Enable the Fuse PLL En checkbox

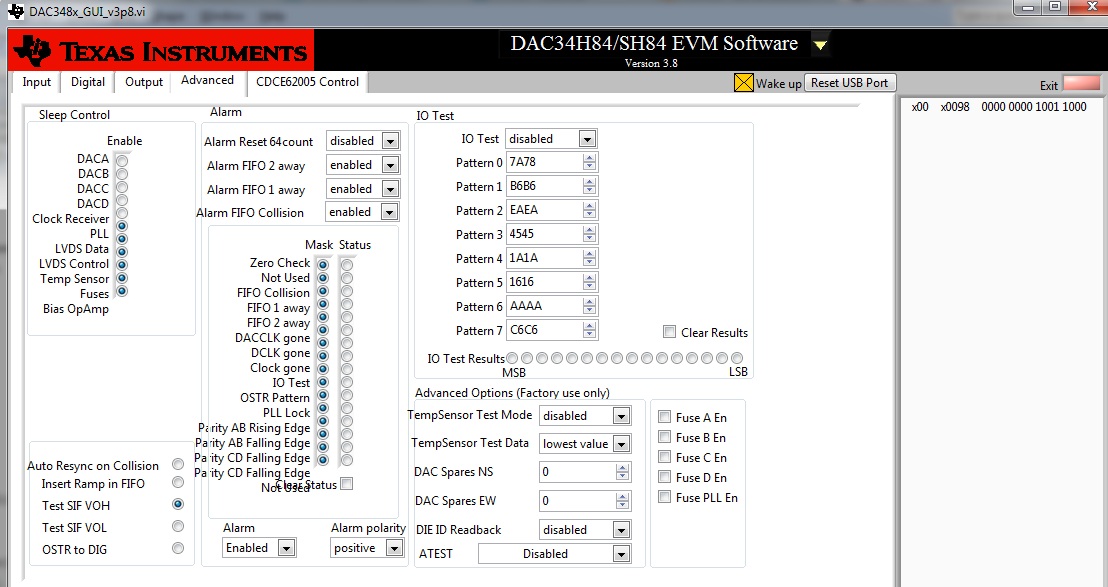click(664, 497)
